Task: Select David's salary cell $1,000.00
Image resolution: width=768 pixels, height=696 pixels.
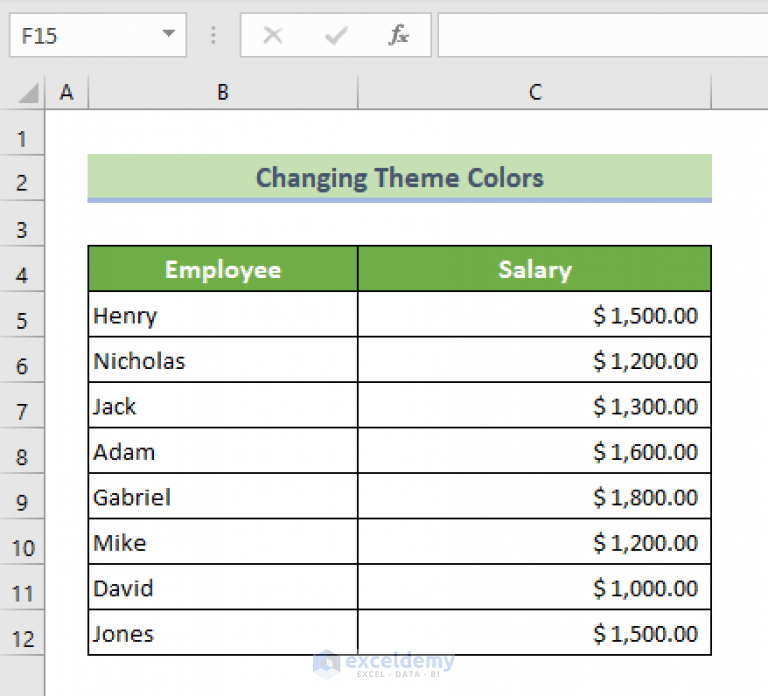Action: point(534,587)
